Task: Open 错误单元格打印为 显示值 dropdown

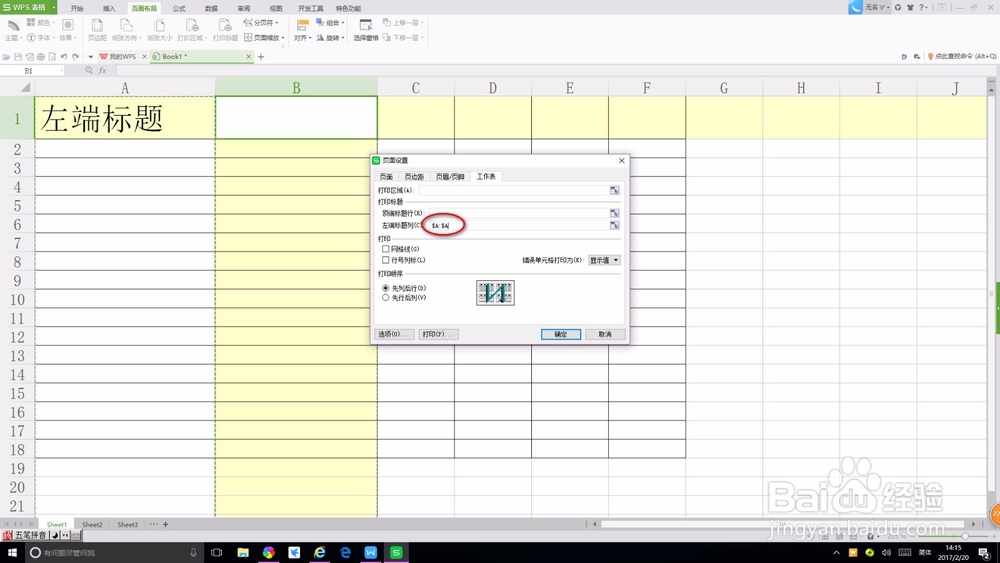Action: 604,260
